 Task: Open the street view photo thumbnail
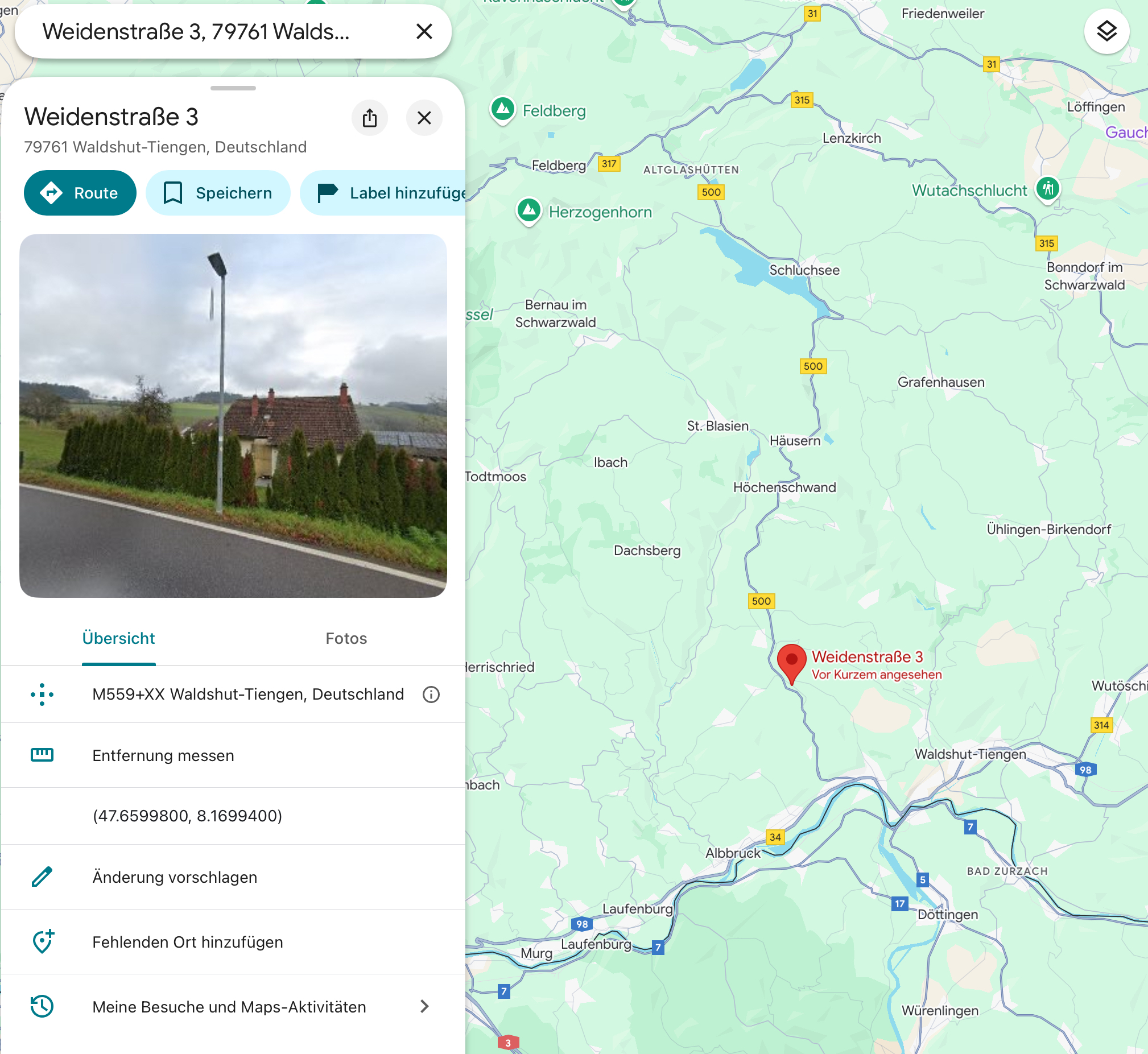(x=233, y=416)
